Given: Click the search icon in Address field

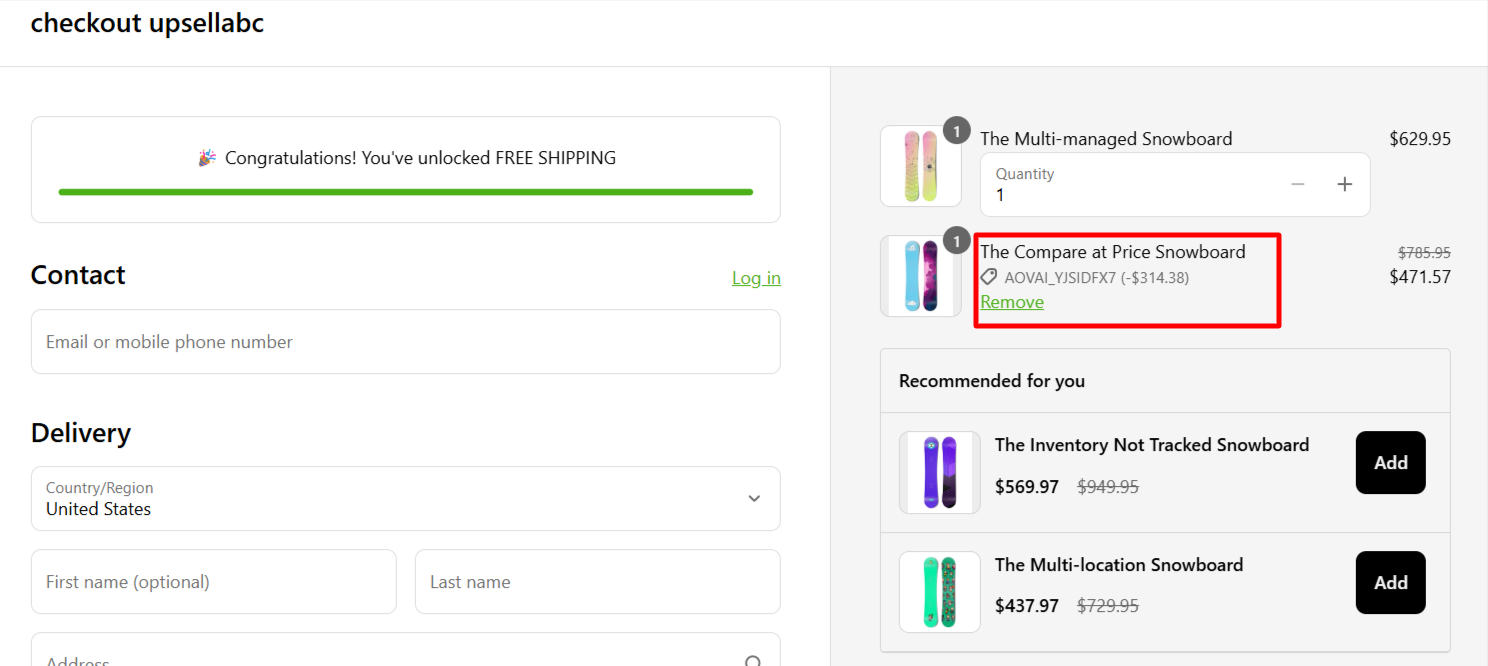Looking at the screenshot, I should tap(754, 660).
